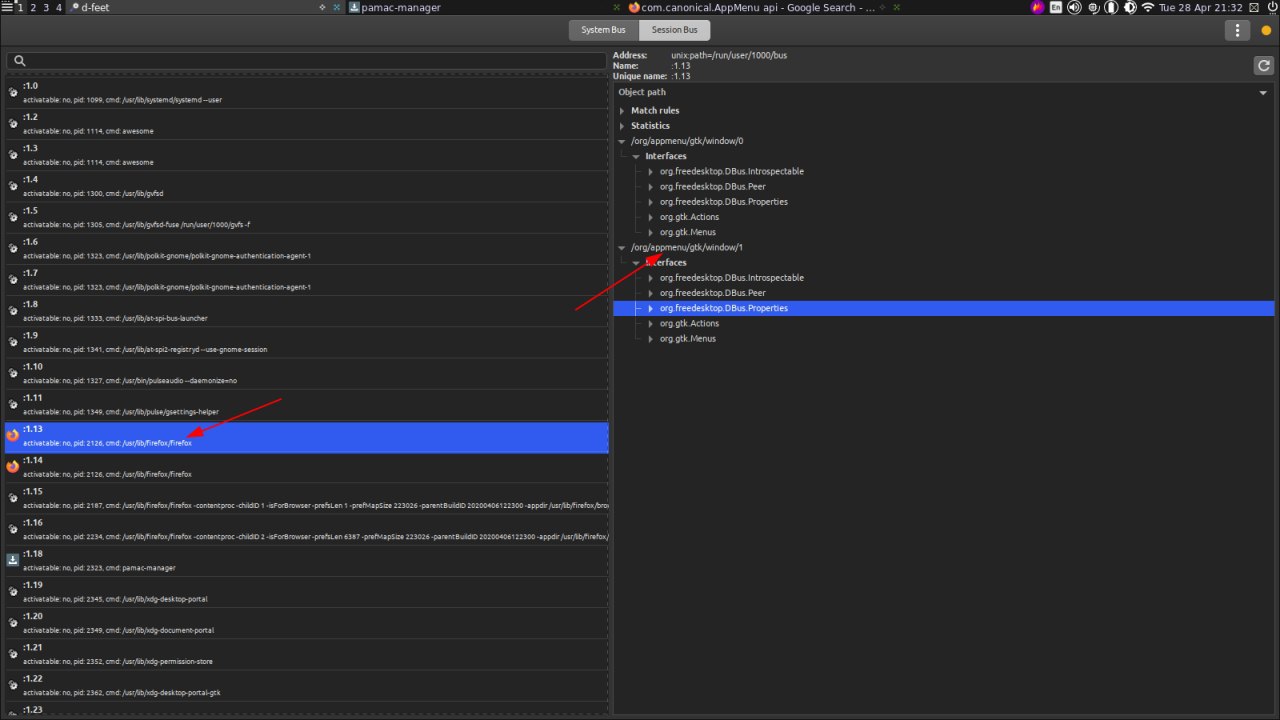1280x720 pixels.
Task: Select bus name :1.6 polkit agent
Action: click(x=306, y=248)
